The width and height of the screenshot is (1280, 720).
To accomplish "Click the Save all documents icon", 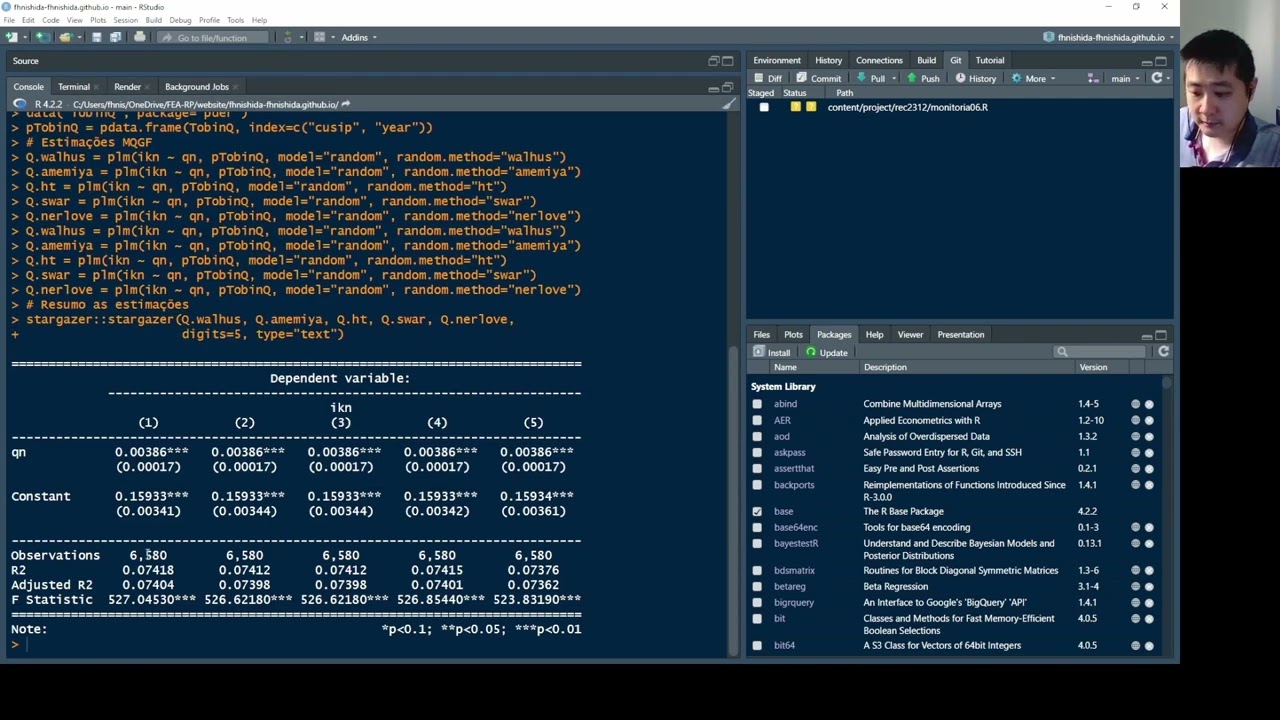I will pos(115,37).
